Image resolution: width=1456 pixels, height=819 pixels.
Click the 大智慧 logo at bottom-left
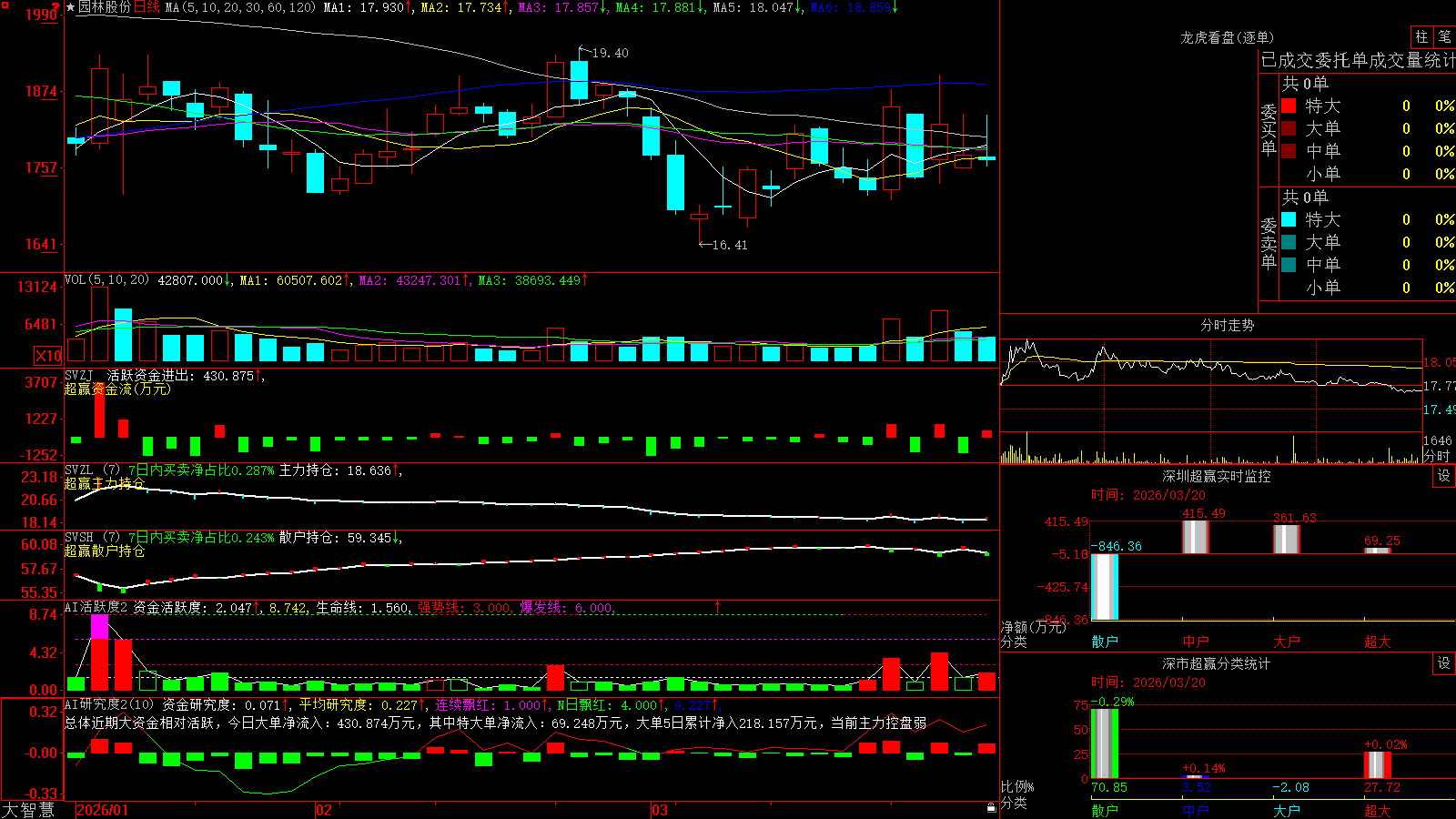[x=28, y=810]
